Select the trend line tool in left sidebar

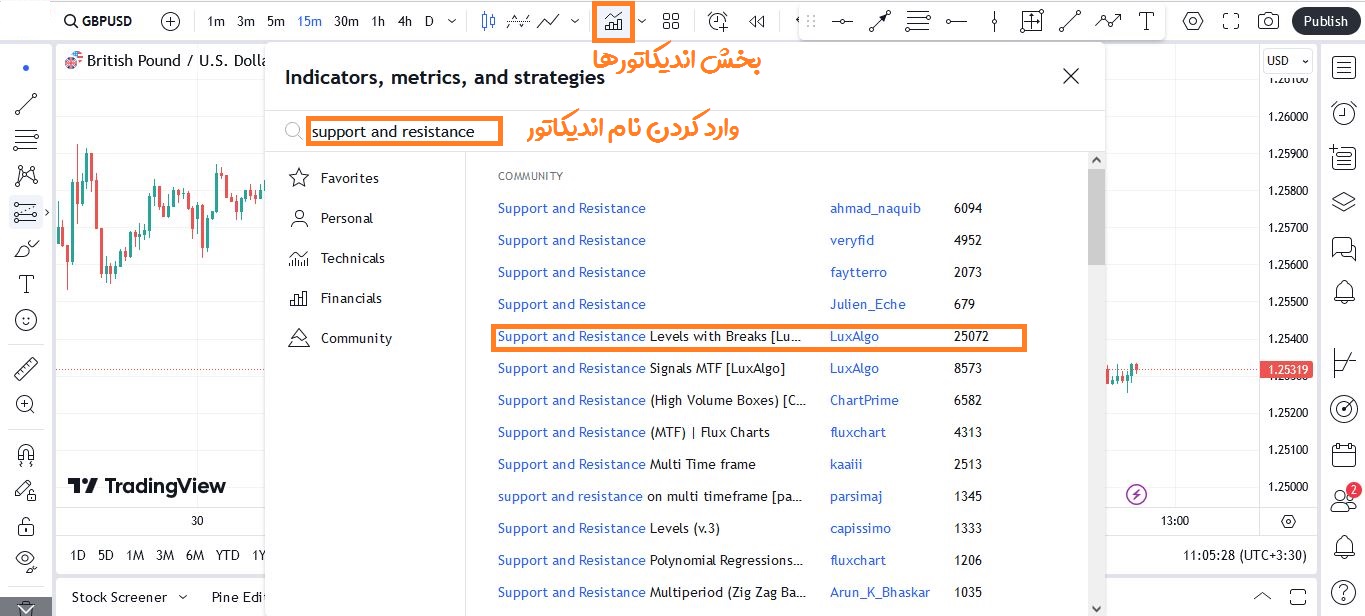point(26,103)
